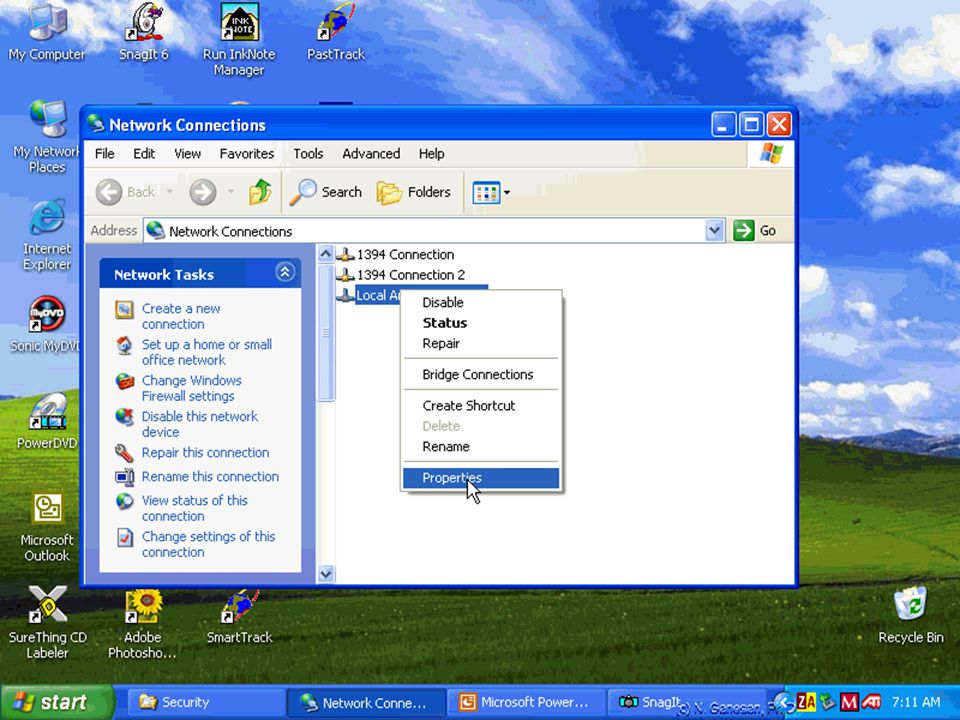Image resolution: width=960 pixels, height=720 pixels.
Task: Open the Favorites menu
Action: (x=247, y=154)
